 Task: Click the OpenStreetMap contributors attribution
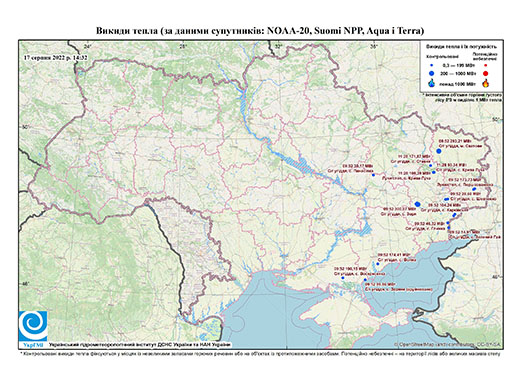[448, 344]
